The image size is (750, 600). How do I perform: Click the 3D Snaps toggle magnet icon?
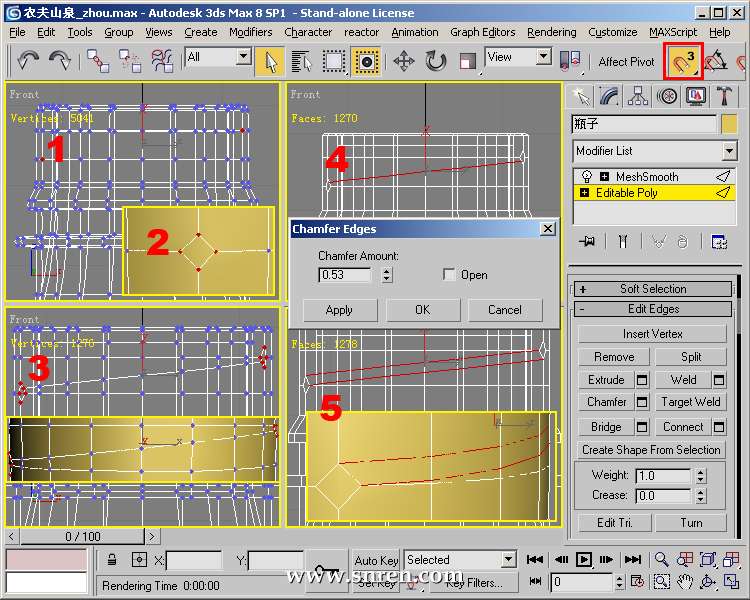tap(685, 62)
